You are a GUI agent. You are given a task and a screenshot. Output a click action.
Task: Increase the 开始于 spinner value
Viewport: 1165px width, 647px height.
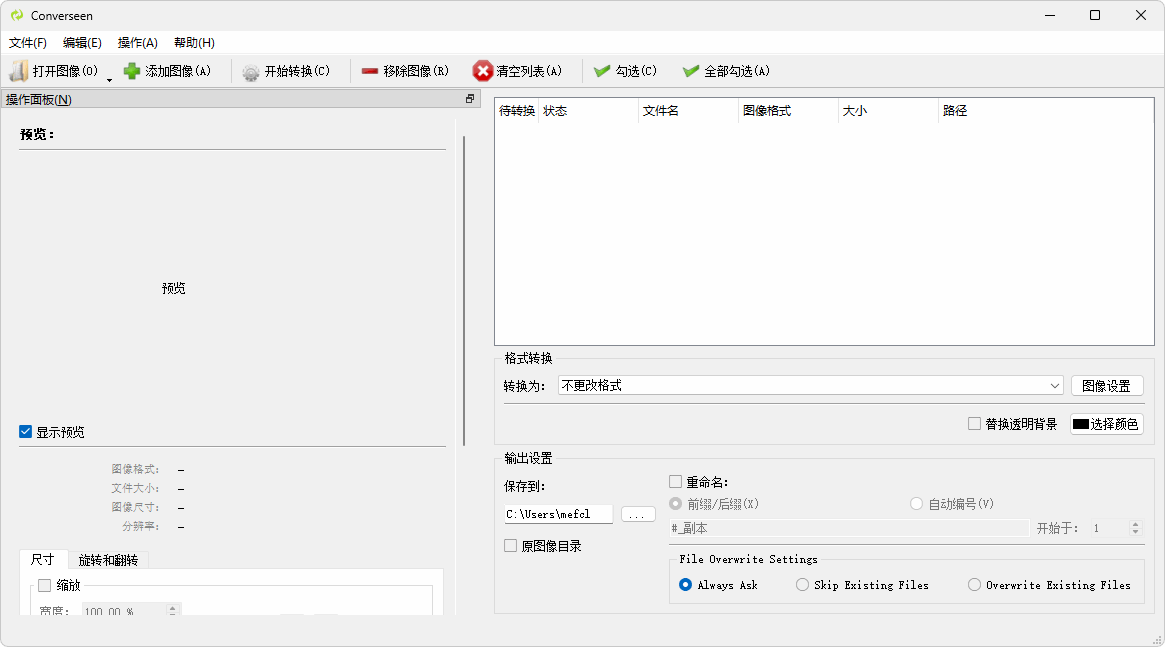point(1135,524)
